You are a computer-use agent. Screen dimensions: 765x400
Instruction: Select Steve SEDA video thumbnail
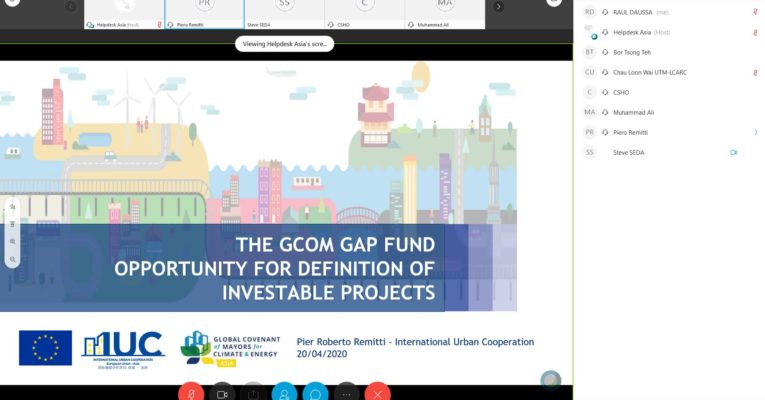[285, 14]
